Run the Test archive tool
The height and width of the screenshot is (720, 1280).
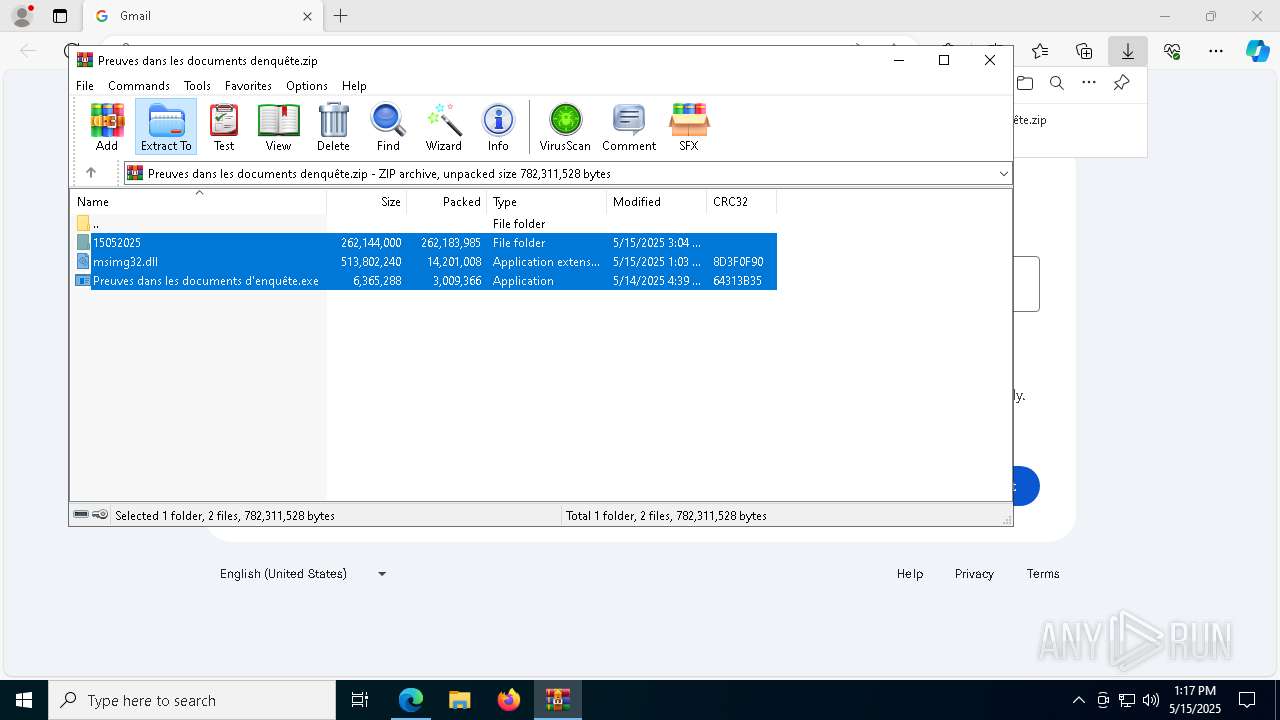tap(224, 127)
